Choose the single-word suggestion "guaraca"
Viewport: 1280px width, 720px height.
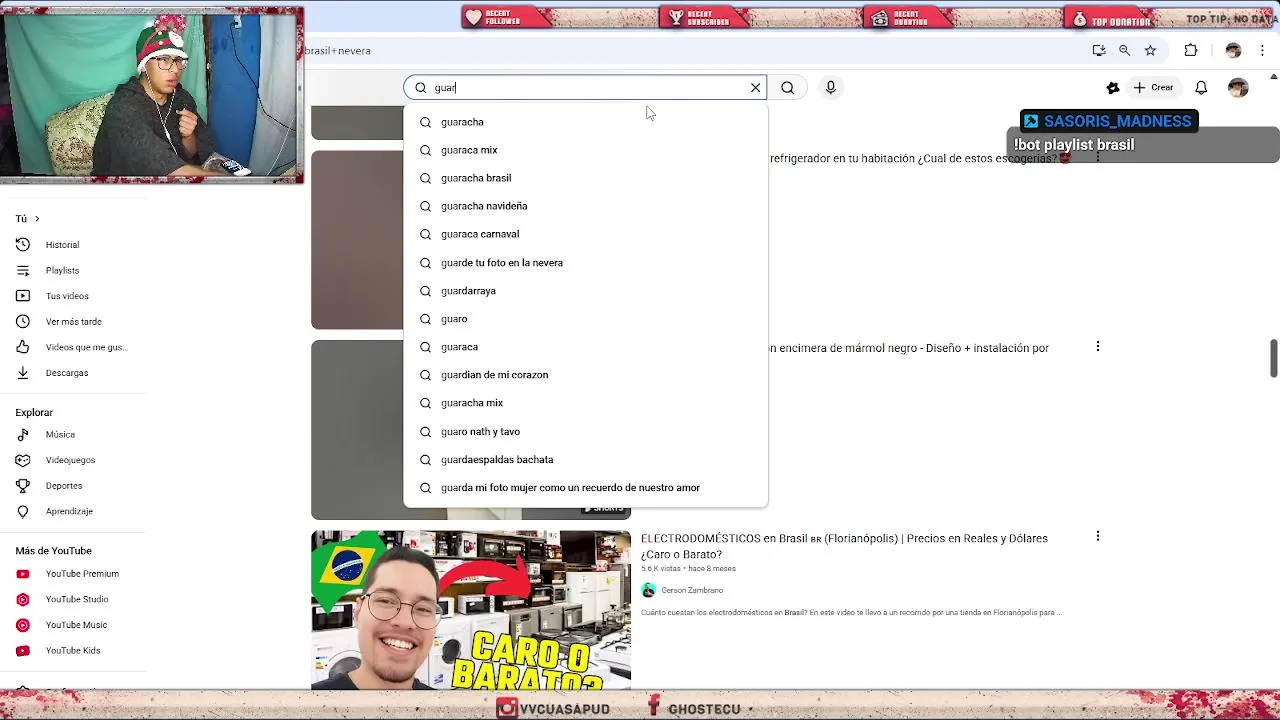pyautogui.click(x=585, y=347)
